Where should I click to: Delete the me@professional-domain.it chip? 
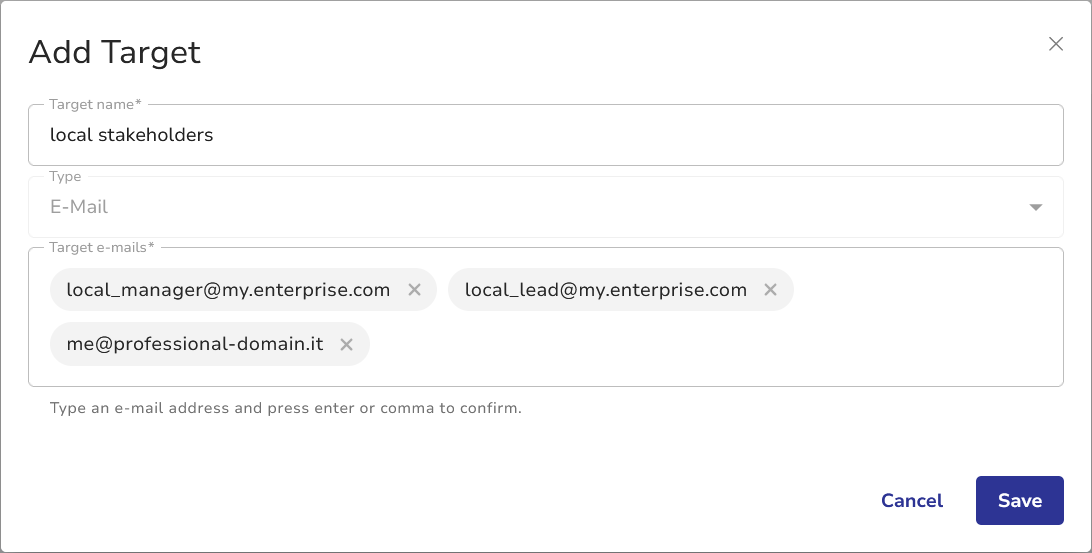[347, 344]
